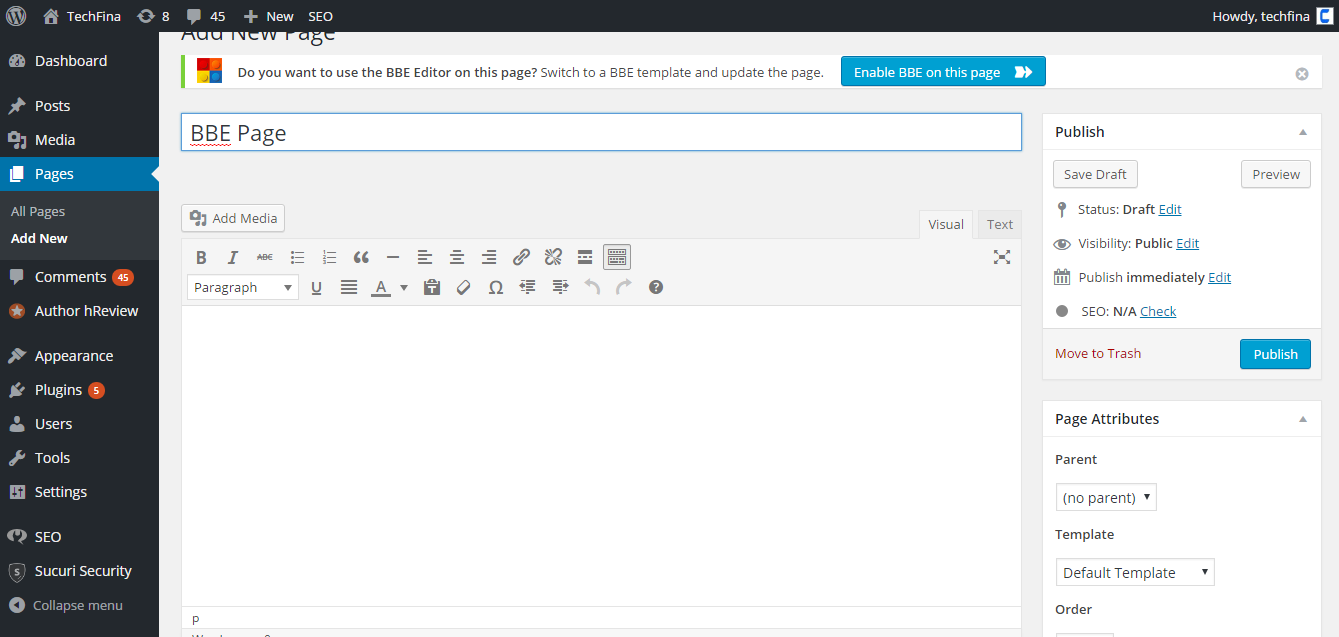Insert a blockquote
Screen dimensions: 1339x637
pyautogui.click(x=361, y=257)
